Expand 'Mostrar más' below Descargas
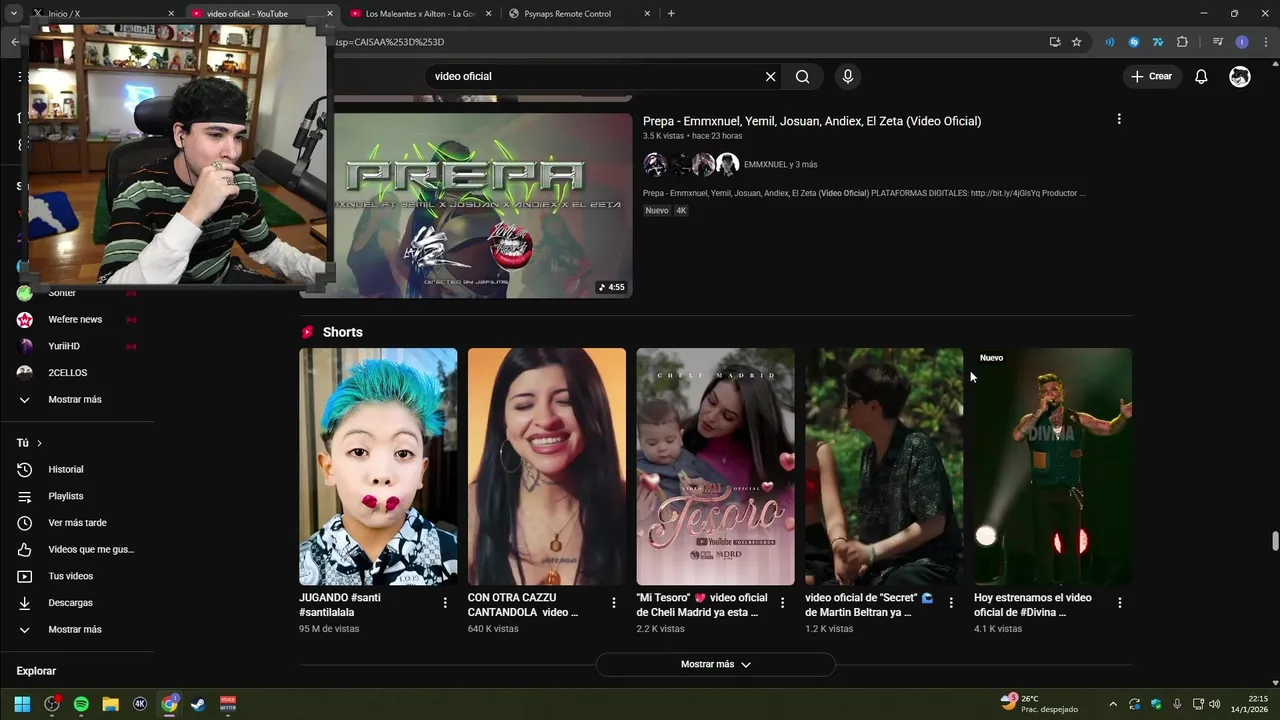This screenshot has height=720, width=1280. tap(75, 630)
